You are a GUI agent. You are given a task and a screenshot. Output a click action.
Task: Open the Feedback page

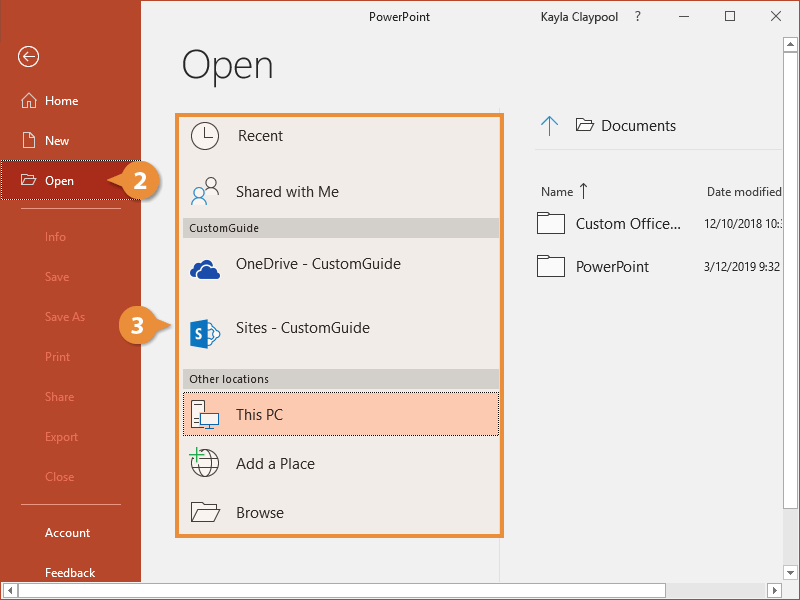(x=69, y=572)
